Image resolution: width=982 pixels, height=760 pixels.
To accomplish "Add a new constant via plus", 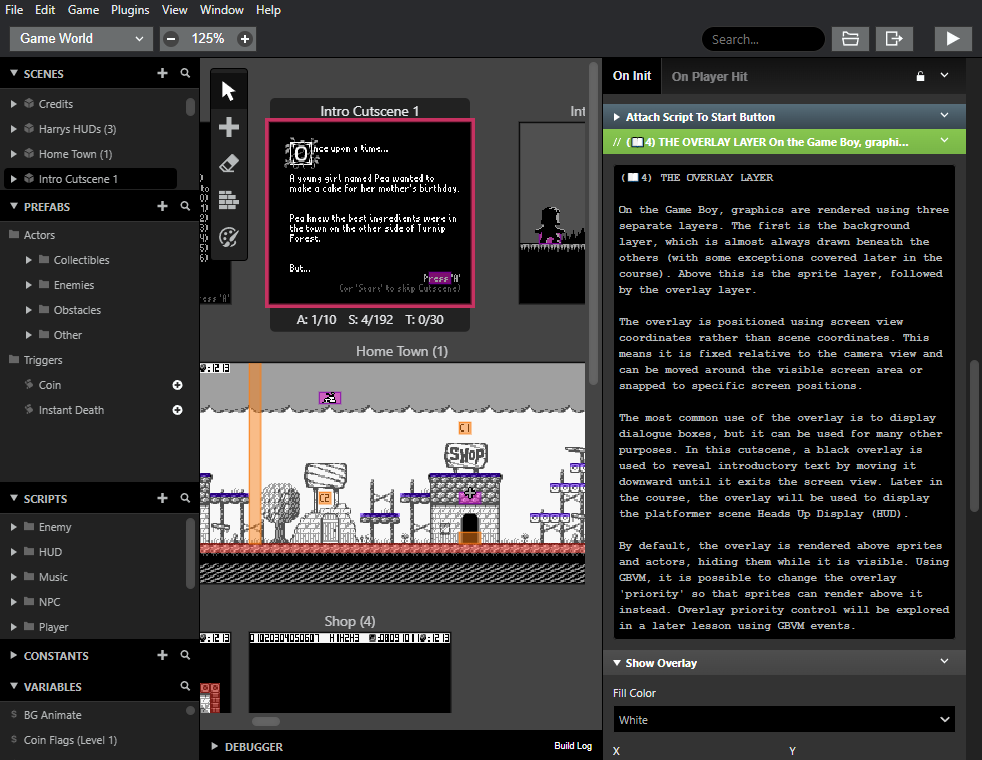I will click(x=163, y=655).
